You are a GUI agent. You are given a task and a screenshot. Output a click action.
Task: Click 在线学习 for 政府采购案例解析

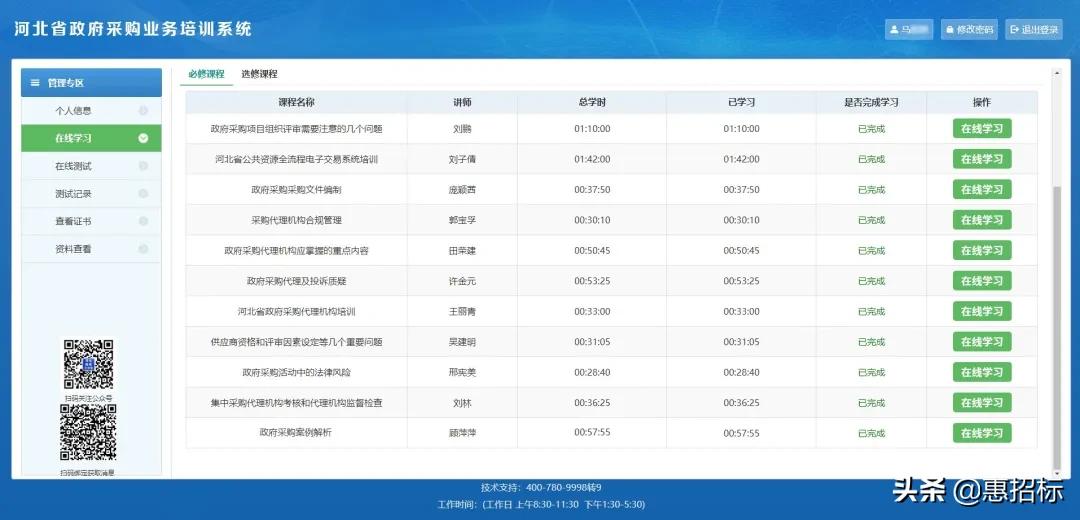(x=982, y=433)
